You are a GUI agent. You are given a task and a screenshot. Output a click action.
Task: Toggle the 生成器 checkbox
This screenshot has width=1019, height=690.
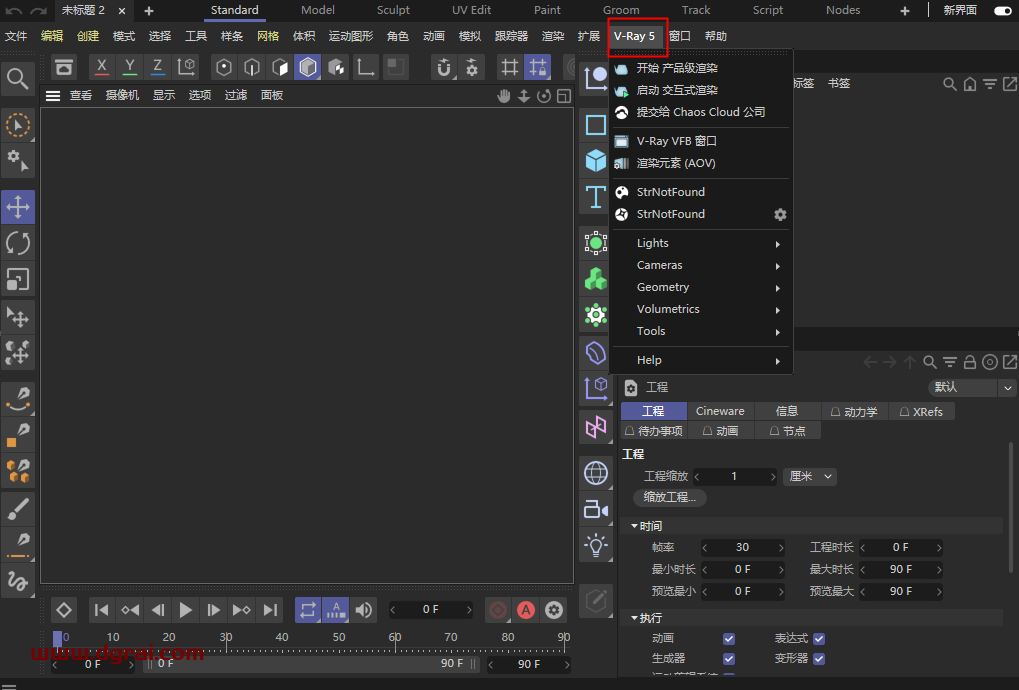729,659
